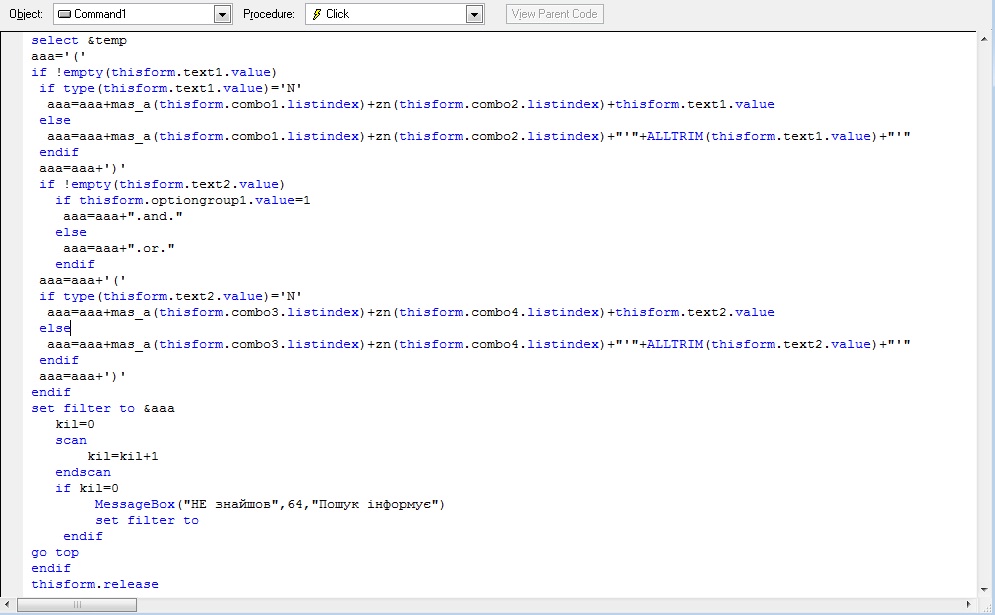
Task: Click the line aaa='('
Action: (x=59, y=56)
